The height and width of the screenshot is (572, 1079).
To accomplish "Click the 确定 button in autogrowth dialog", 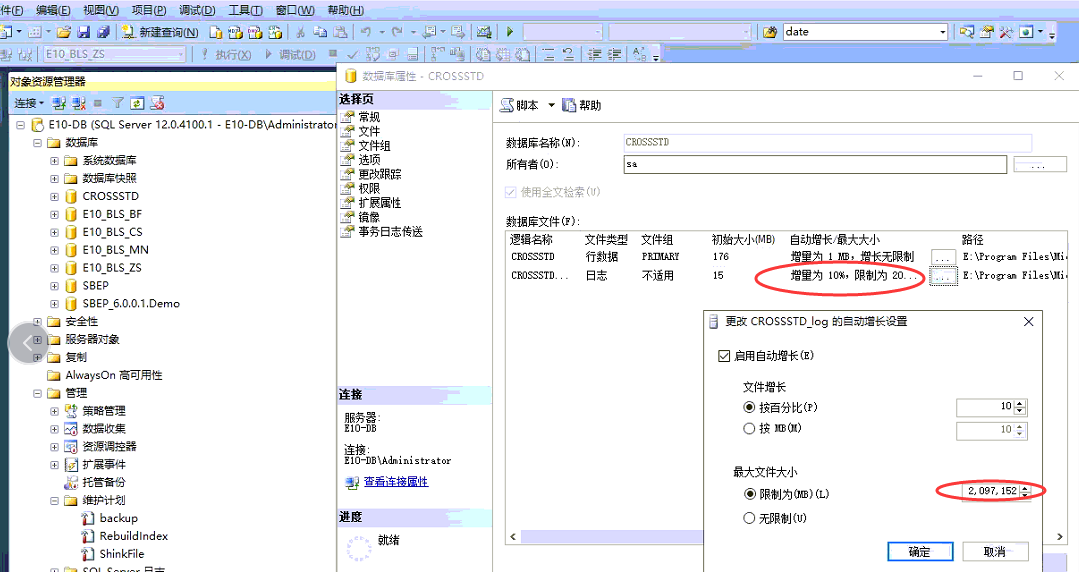I will point(919,552).
